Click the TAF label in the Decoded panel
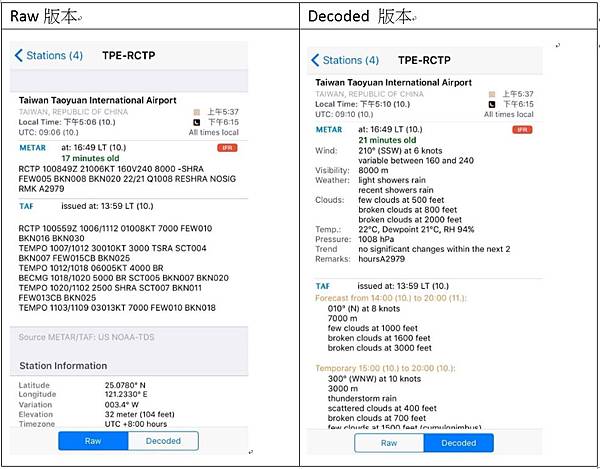Image resolution: width=600 pixels, height=469 pixels. click(323, 286)
